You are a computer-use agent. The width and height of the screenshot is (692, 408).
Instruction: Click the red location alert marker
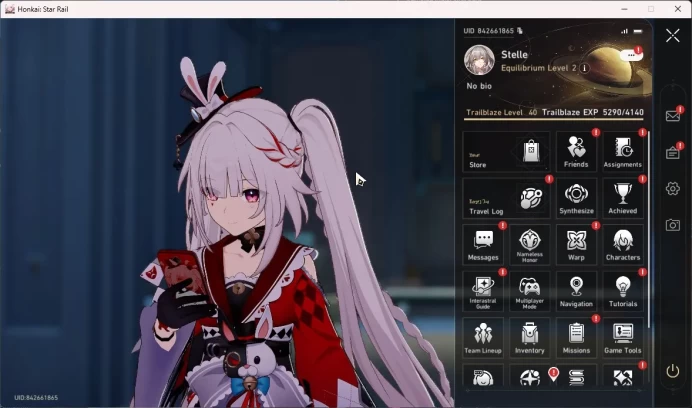553,374
